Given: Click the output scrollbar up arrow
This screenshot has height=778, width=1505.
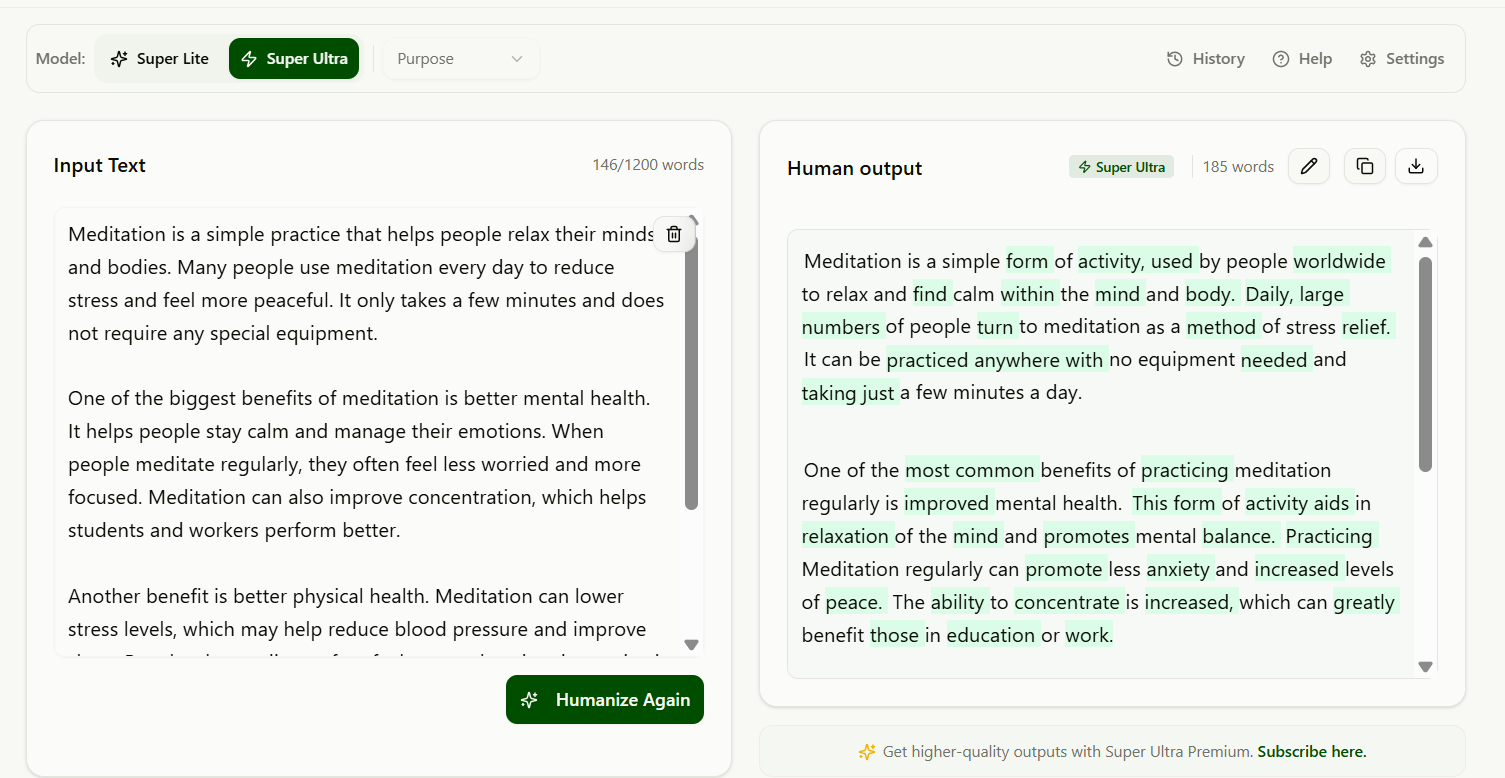Looking at the screenshot, I should point(1426,242).
